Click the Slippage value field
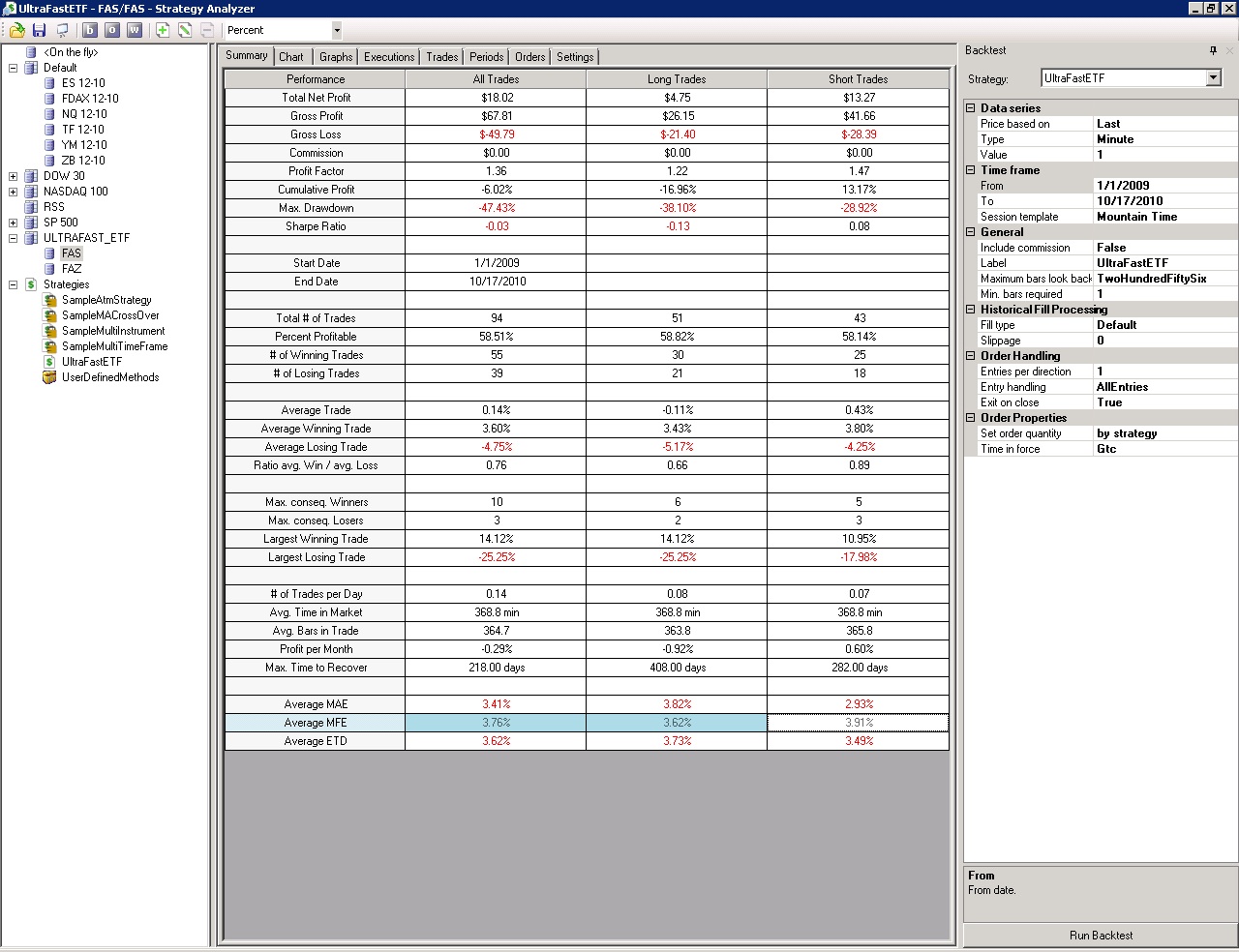 click(1165, 341)
